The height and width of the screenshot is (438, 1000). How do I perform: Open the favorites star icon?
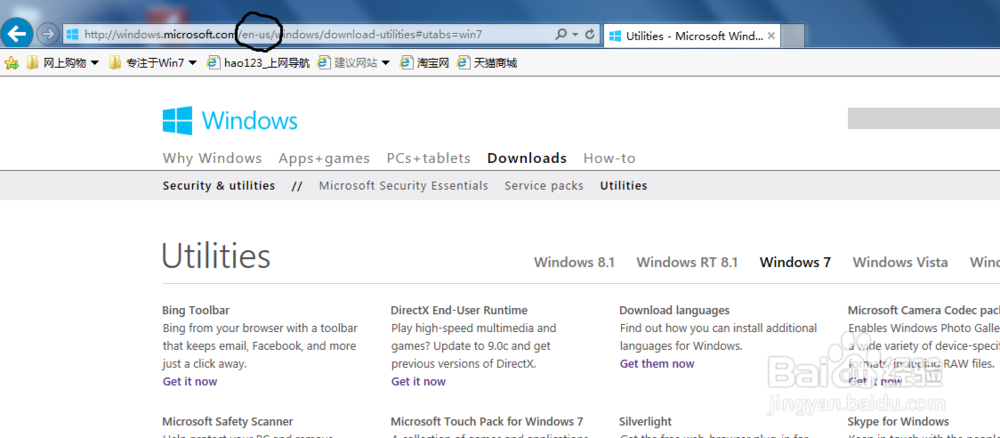[x=11, y=62]
